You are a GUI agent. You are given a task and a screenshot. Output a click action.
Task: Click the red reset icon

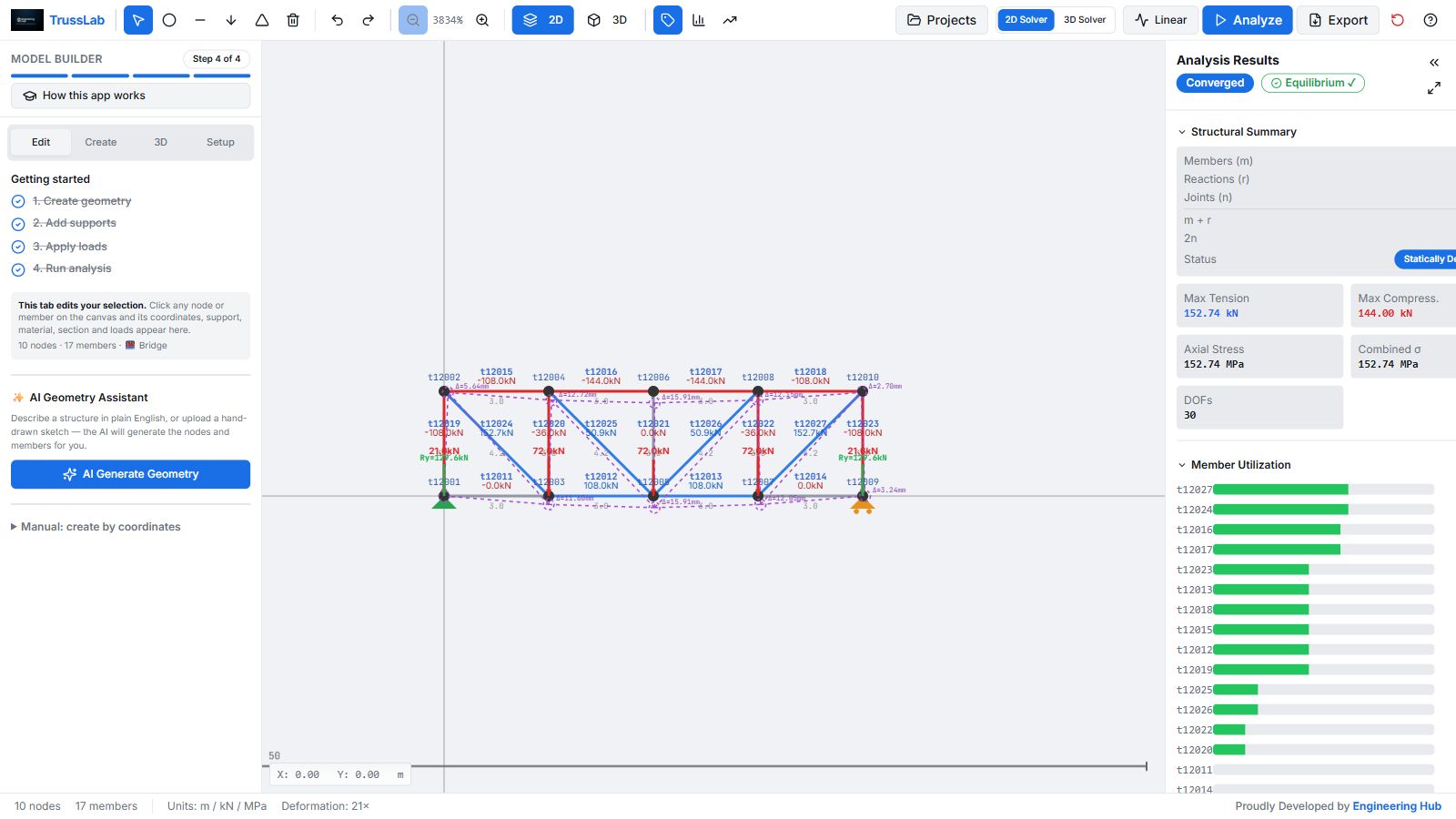(1398, 20)
